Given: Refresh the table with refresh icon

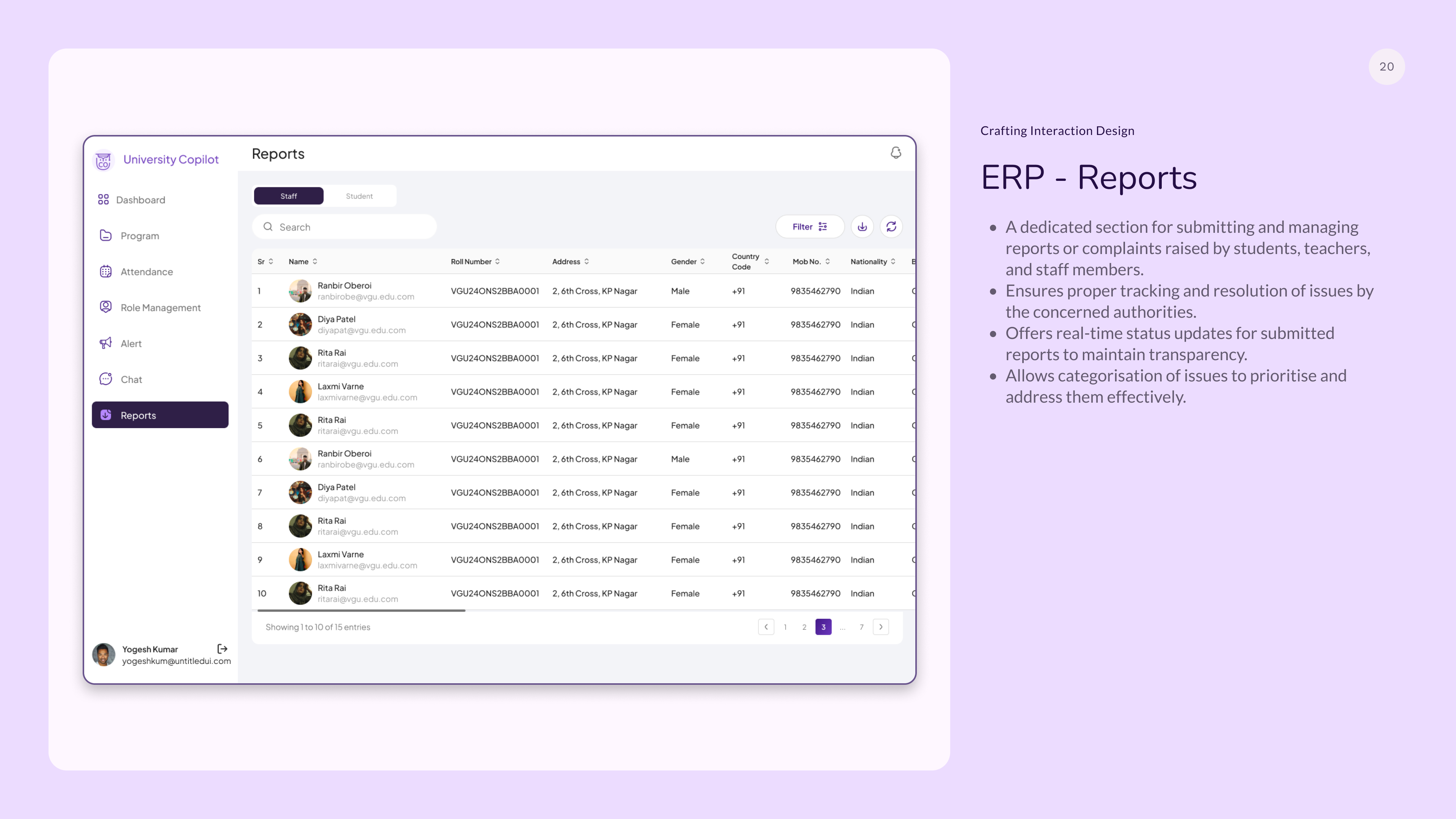Looking at the screenshot, I should [891, 227].
